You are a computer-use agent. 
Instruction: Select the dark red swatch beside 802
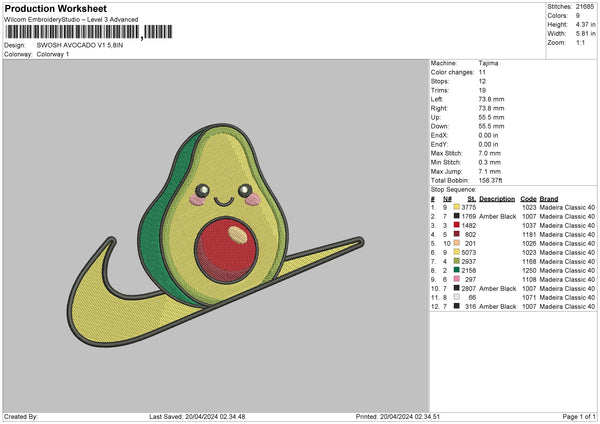(457, 234)
